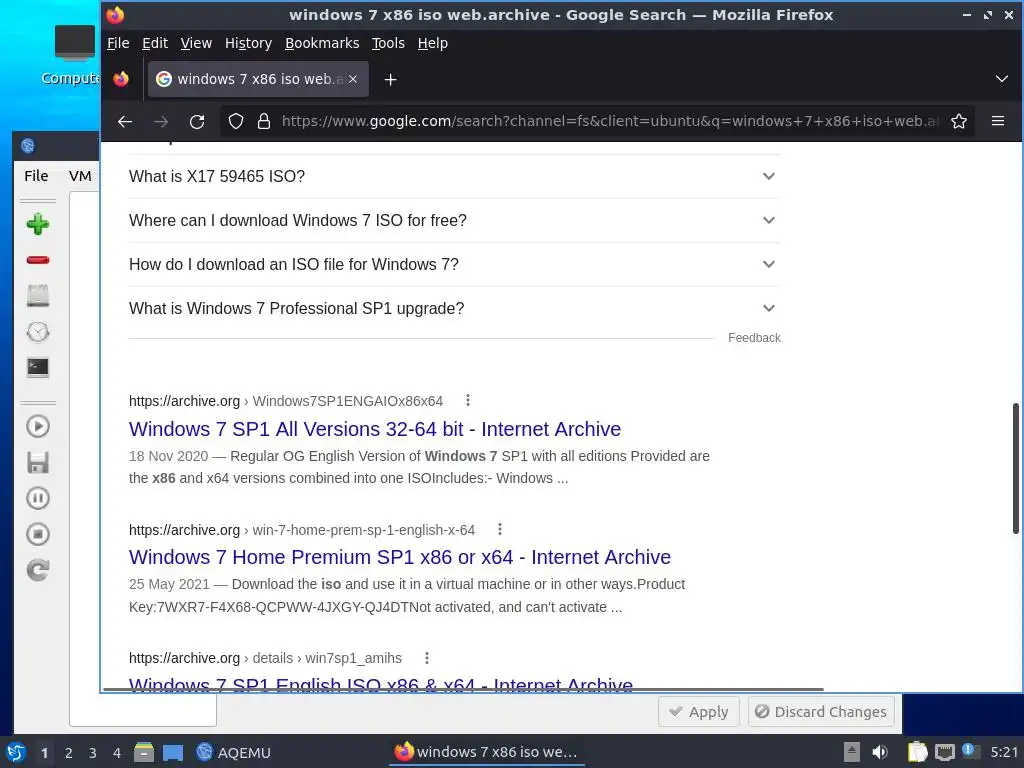
Task: Click three-dot menu for win-7-home-prem result
Action: (x=500, y=529)
